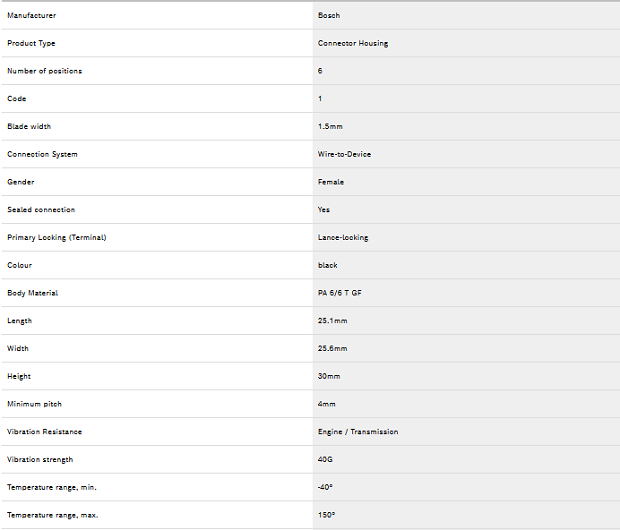620x530 pixels.
Task: Select the maximum temperature 150° value
Action: [327, 515]
